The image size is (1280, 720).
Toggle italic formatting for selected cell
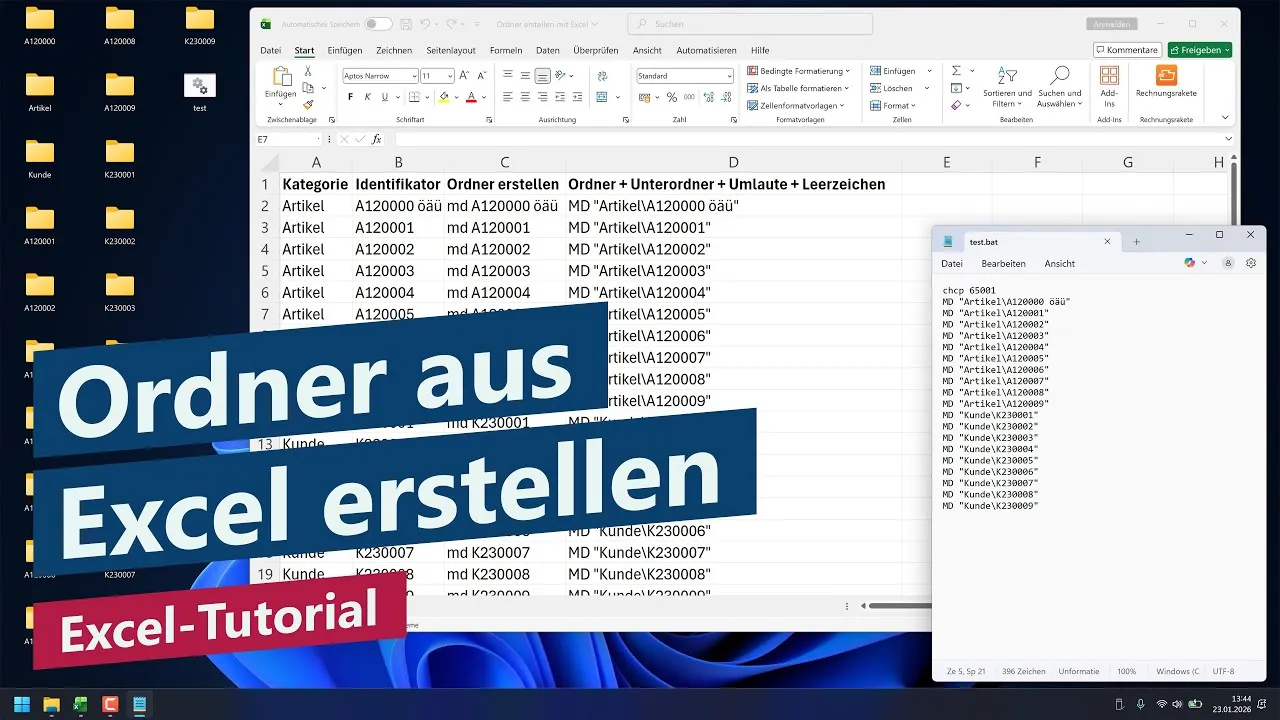pos(368,96)
